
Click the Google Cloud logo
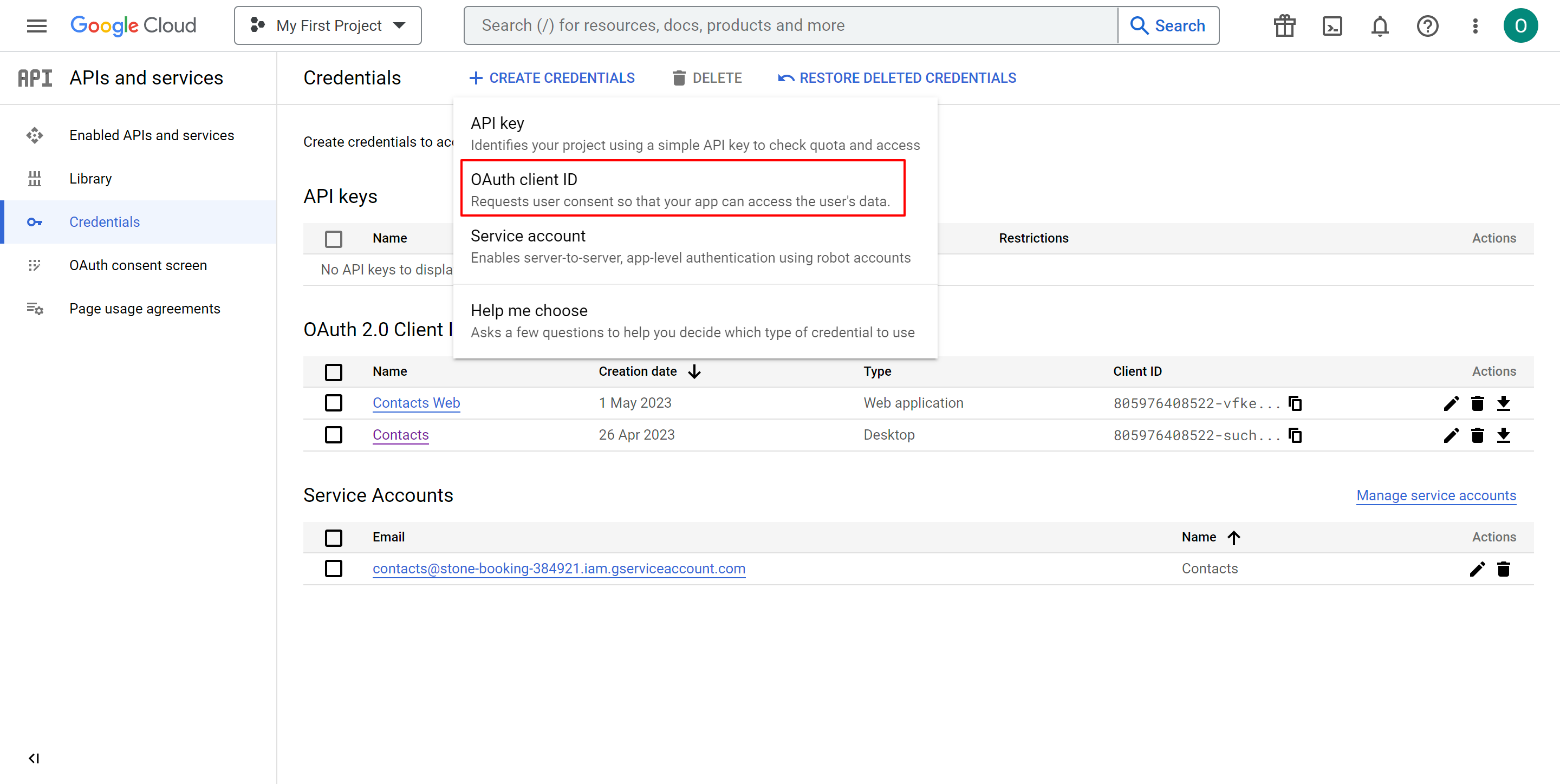(133, 25)
